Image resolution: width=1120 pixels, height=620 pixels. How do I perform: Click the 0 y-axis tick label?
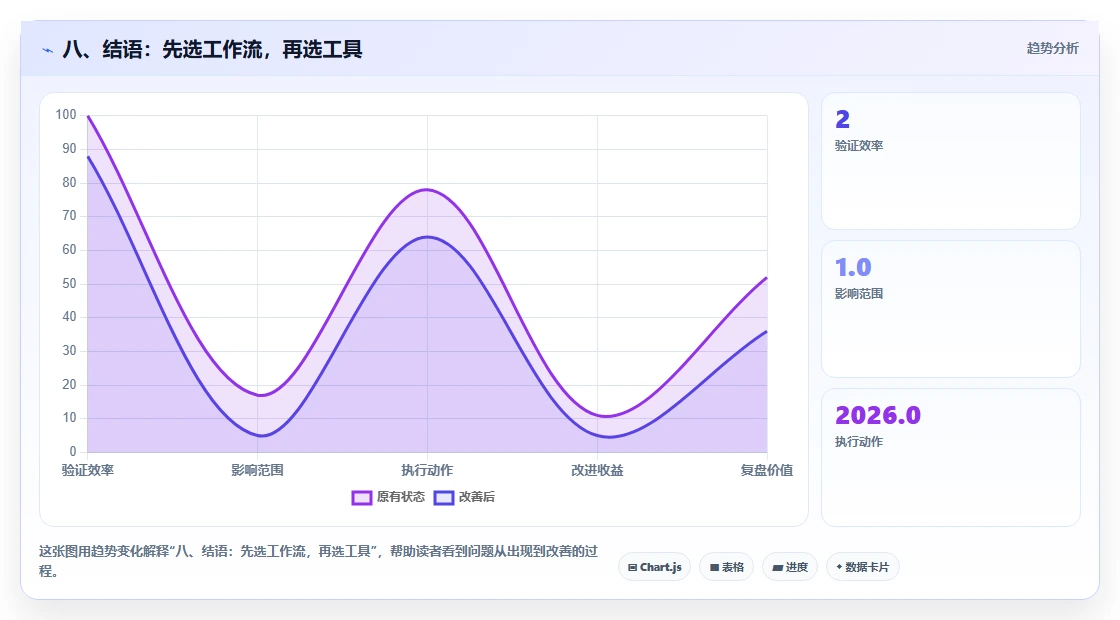pos(73,451)
